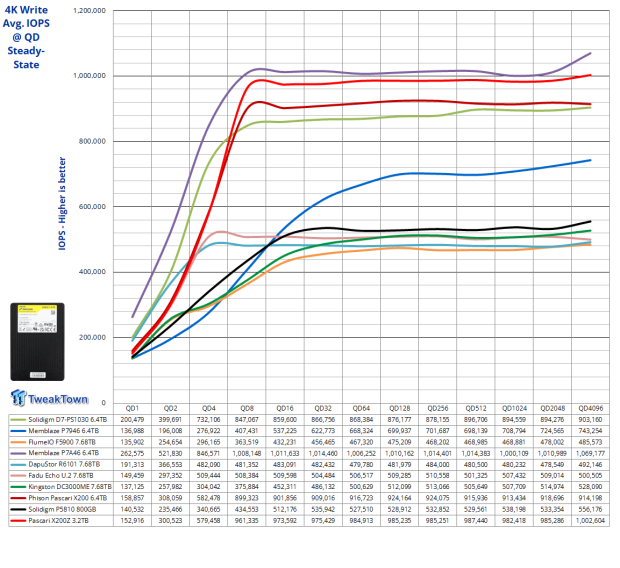Click the '400,000' y-axis label

[x=92, y=272]
